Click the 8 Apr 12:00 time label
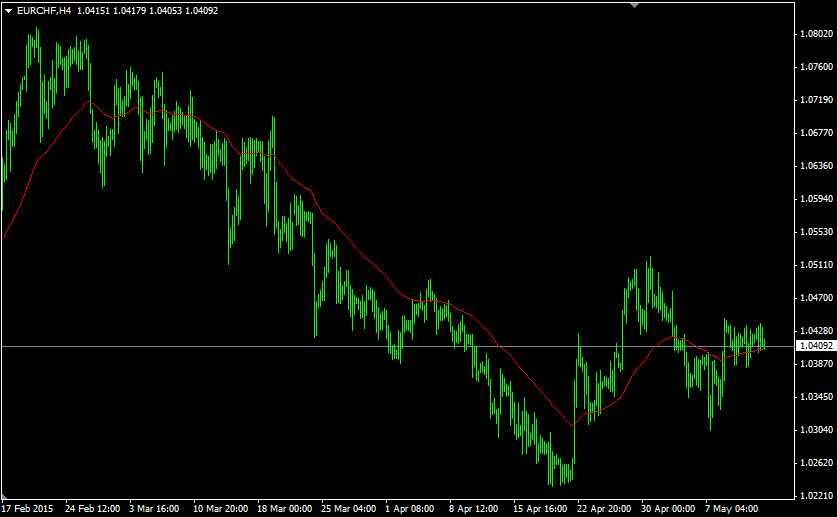Viewport: 838px width, 517px height. (x=474, y=508)
